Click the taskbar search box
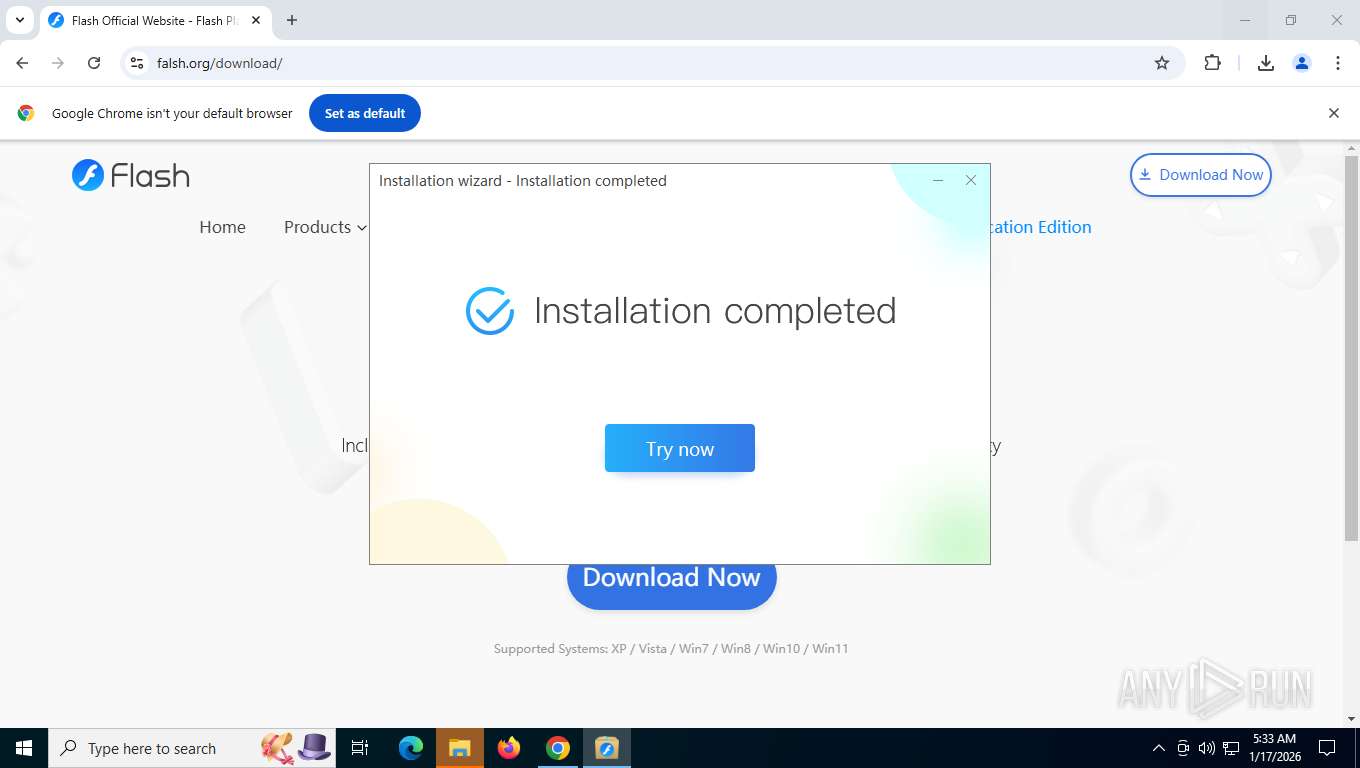Image resolution: width=1360 pixels, height=768 pixels. [190, 748]
